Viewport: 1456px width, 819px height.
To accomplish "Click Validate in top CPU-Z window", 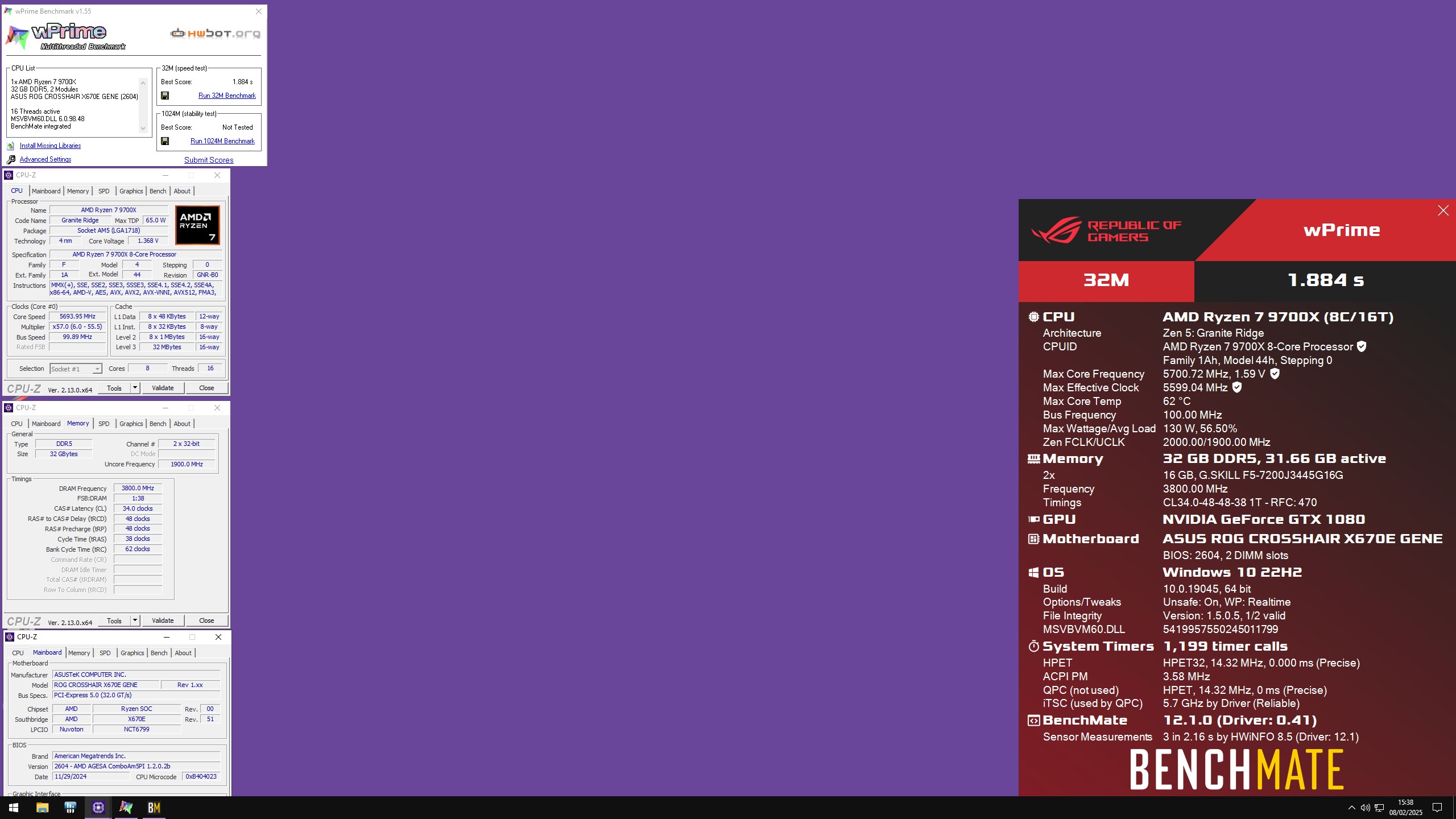I will (x=163, y=388).
